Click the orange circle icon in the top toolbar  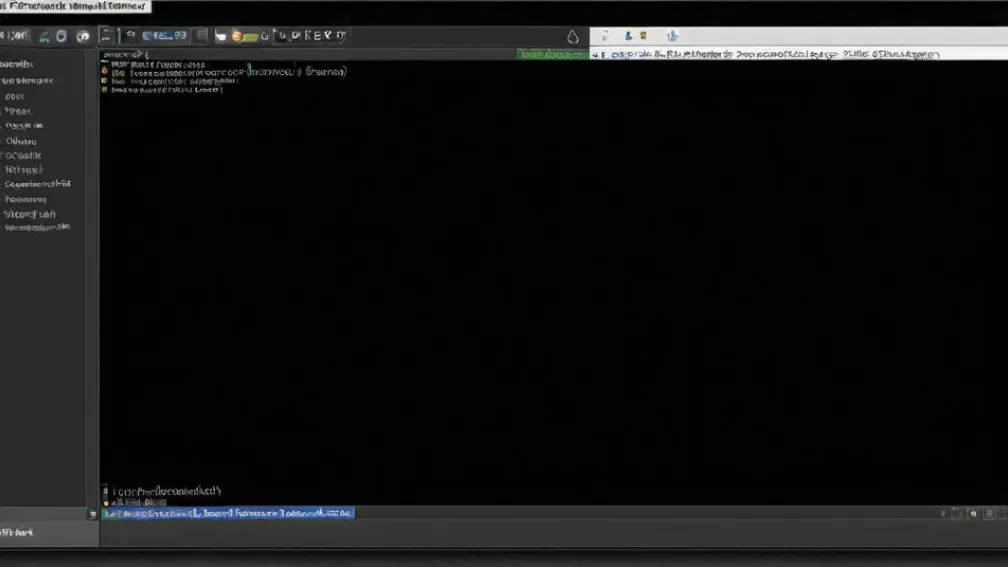(237, 36)
